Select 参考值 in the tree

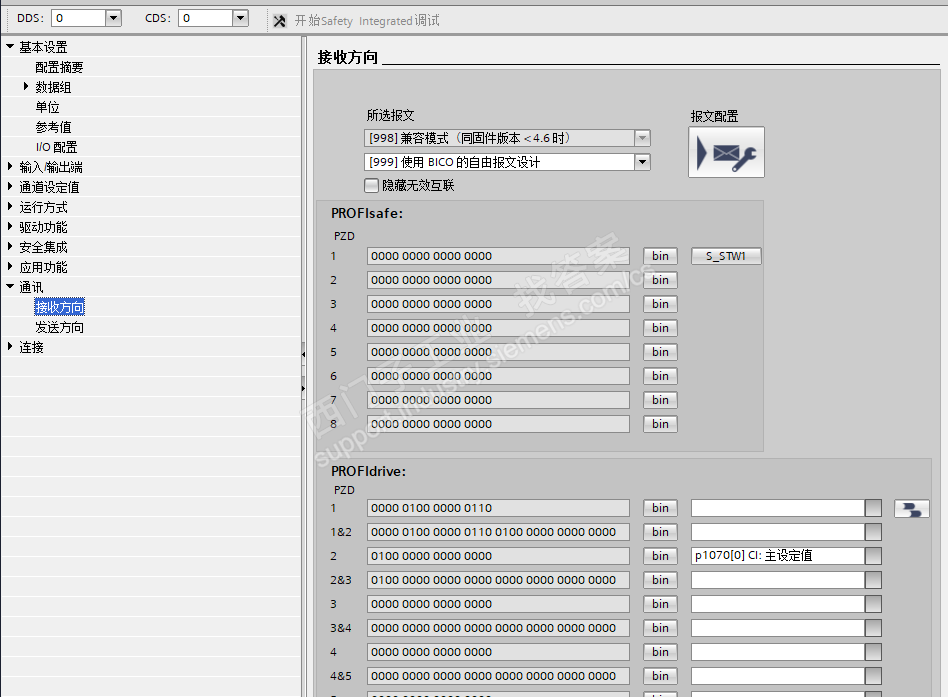53,127
